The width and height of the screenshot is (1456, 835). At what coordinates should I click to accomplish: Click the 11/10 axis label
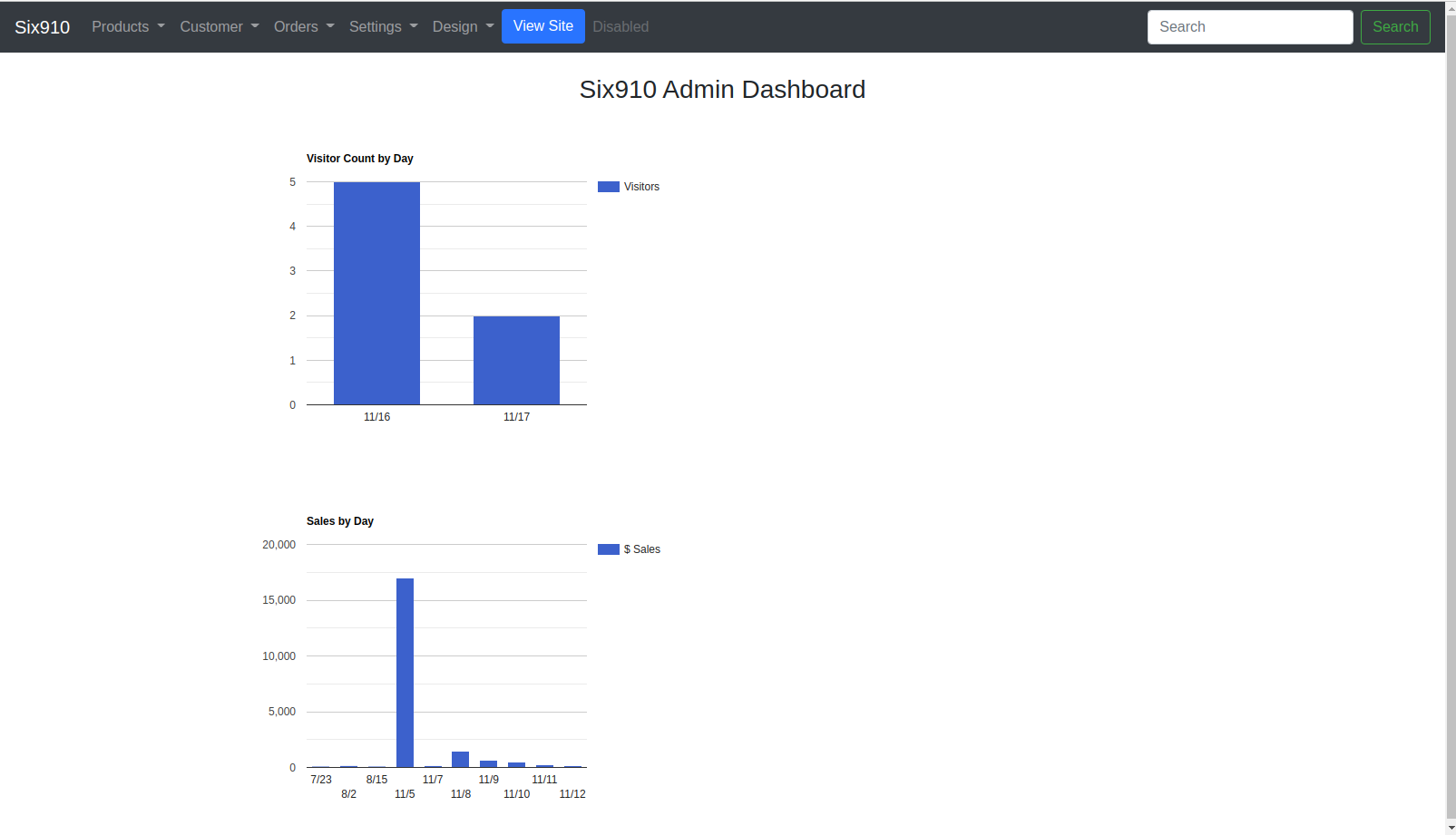pos(516,794)
